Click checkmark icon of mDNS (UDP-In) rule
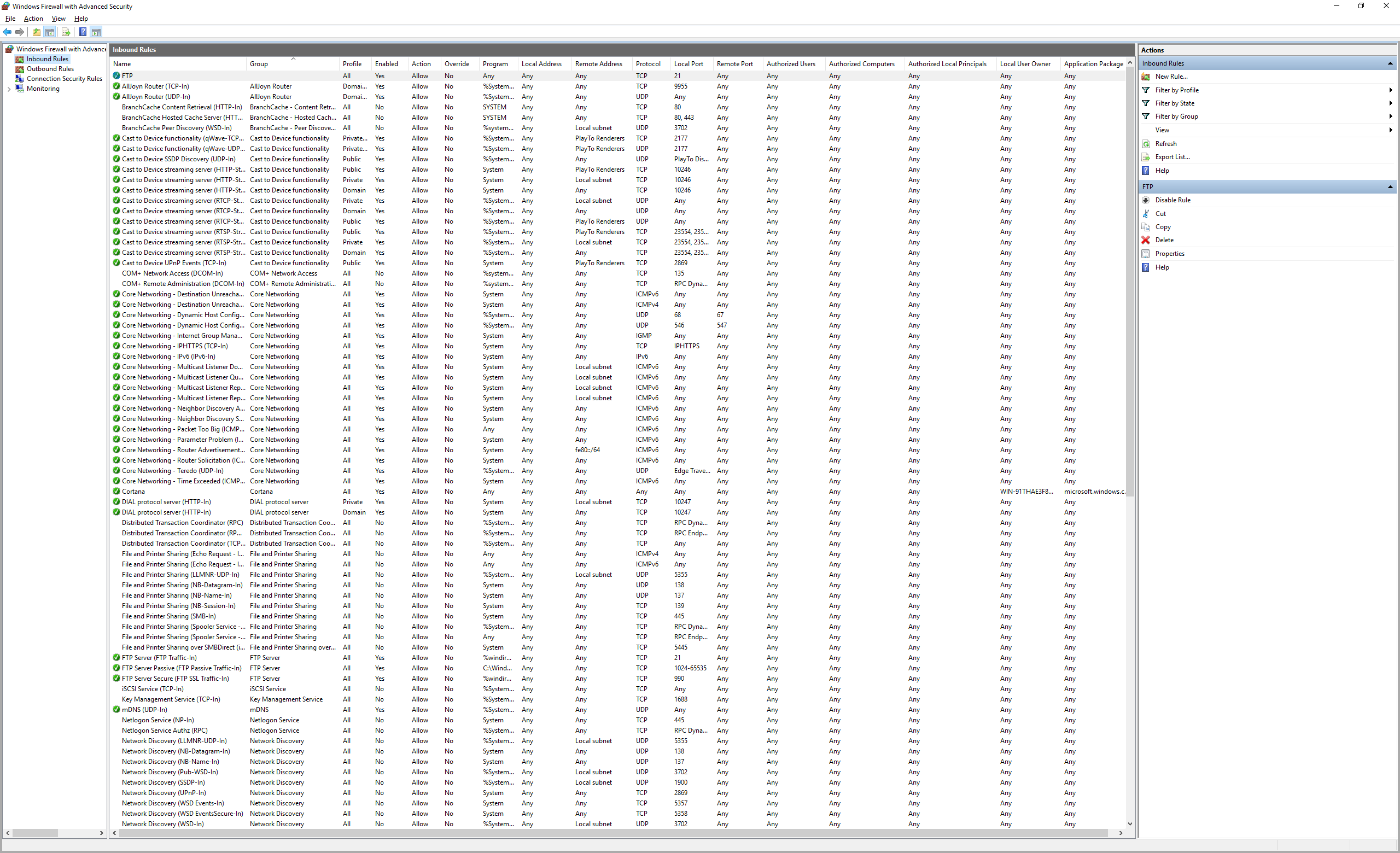 click(116, 709)
